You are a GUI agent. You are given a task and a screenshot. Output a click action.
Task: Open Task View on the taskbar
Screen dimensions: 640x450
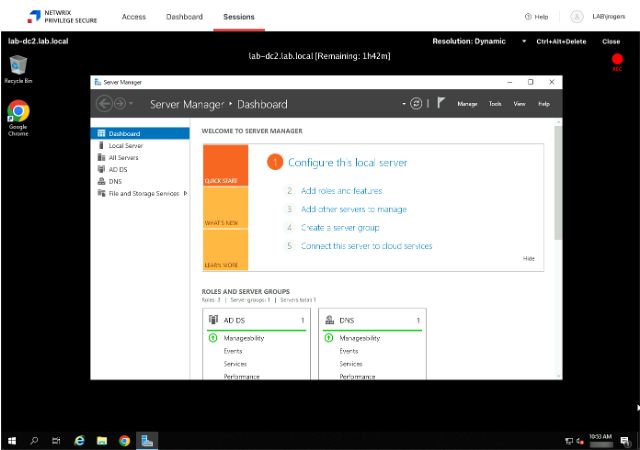(x=56, y=441)
